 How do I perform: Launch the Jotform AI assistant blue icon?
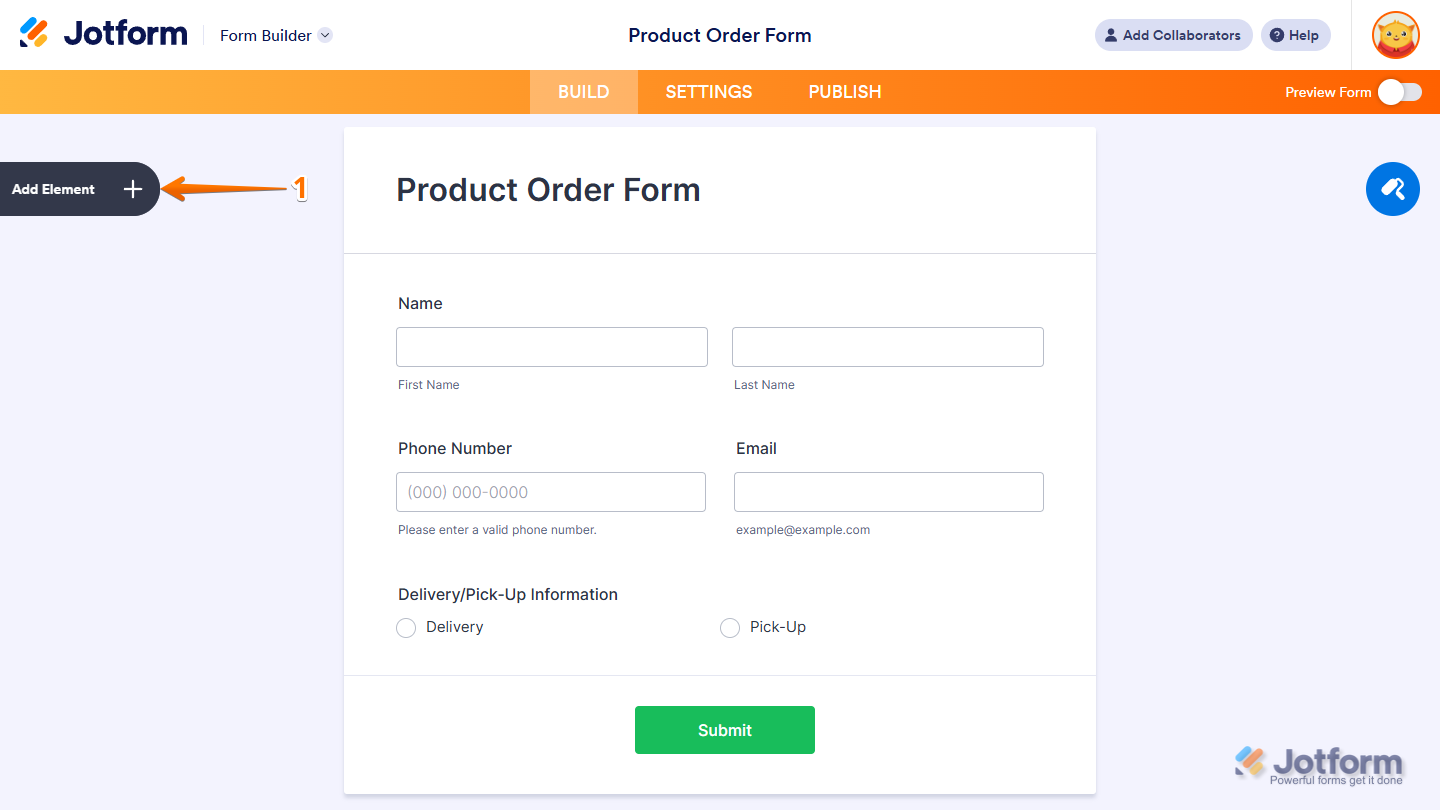point(1392,188)
